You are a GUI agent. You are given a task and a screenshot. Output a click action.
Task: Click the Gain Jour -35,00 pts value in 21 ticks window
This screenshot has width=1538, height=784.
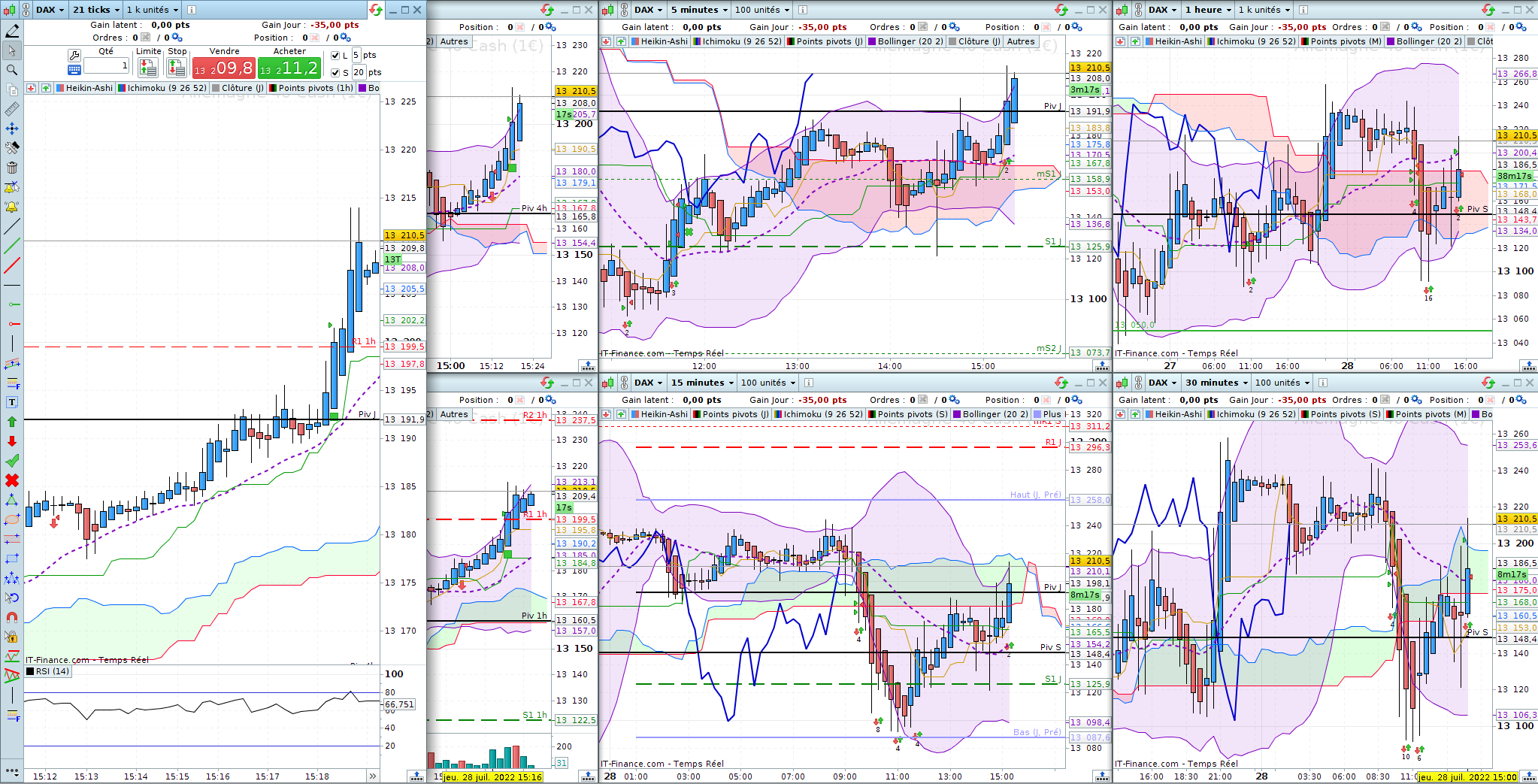(335, 25)
